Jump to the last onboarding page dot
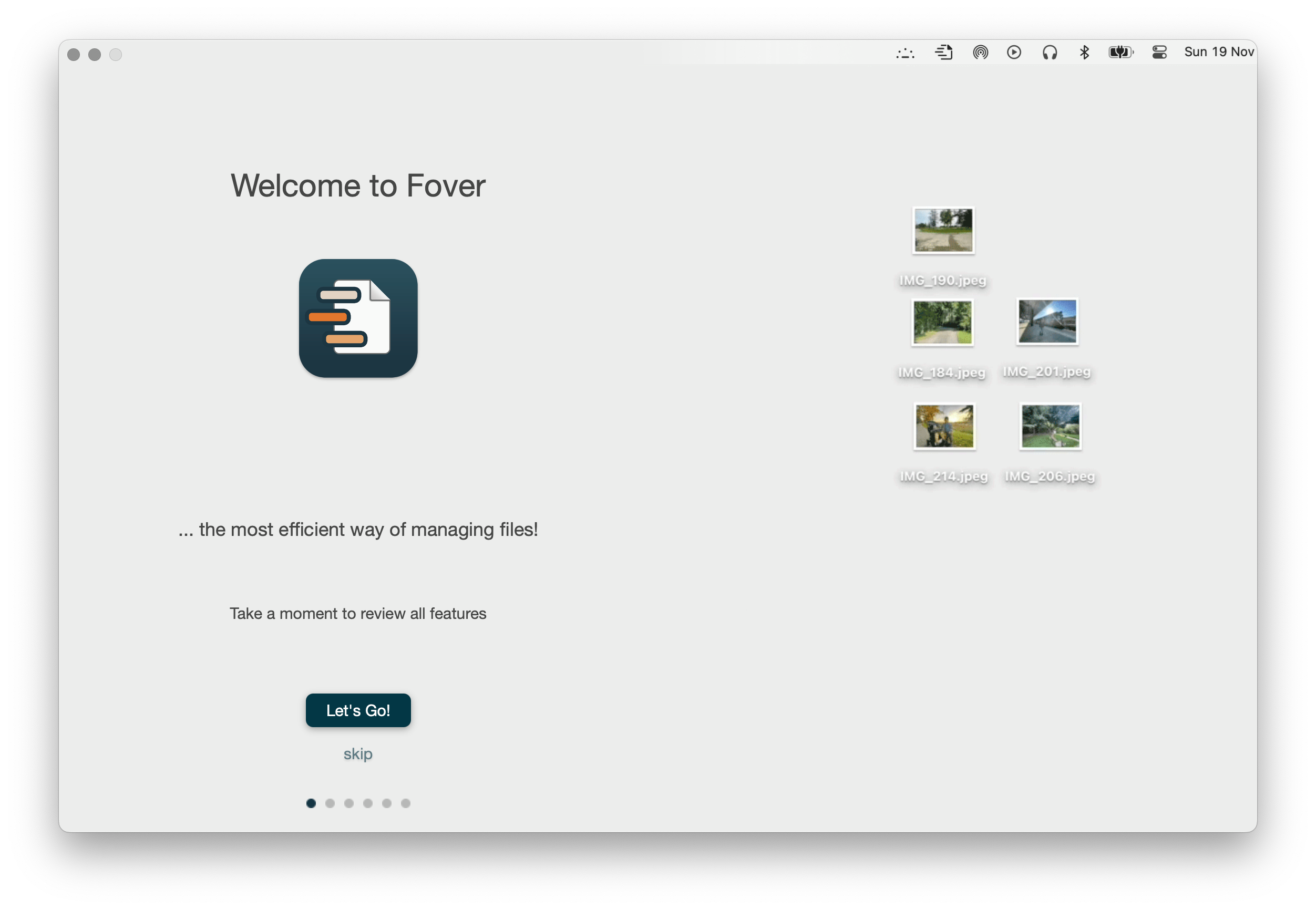 pyautogui.click(x=405, y=803)
